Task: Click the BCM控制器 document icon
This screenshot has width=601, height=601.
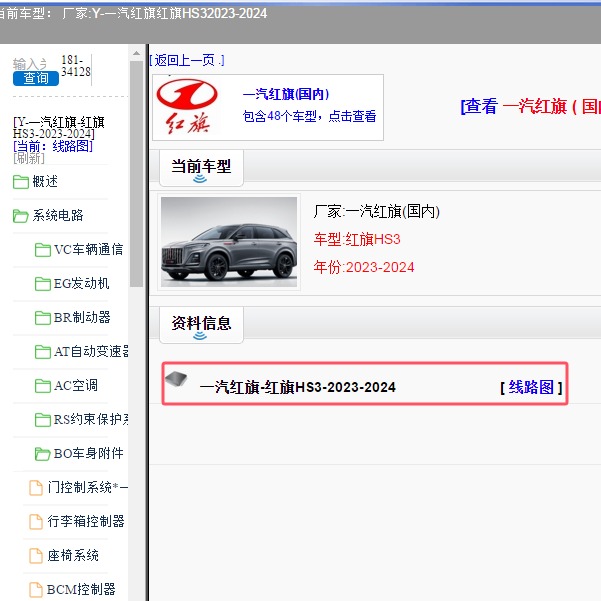Action: (x=36, y=590)
